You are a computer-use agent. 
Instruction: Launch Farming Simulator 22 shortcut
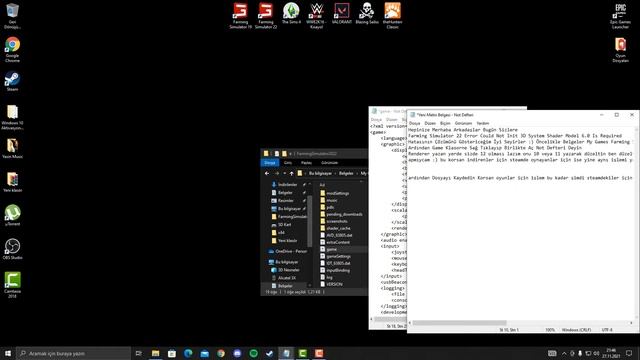(266, 16)
